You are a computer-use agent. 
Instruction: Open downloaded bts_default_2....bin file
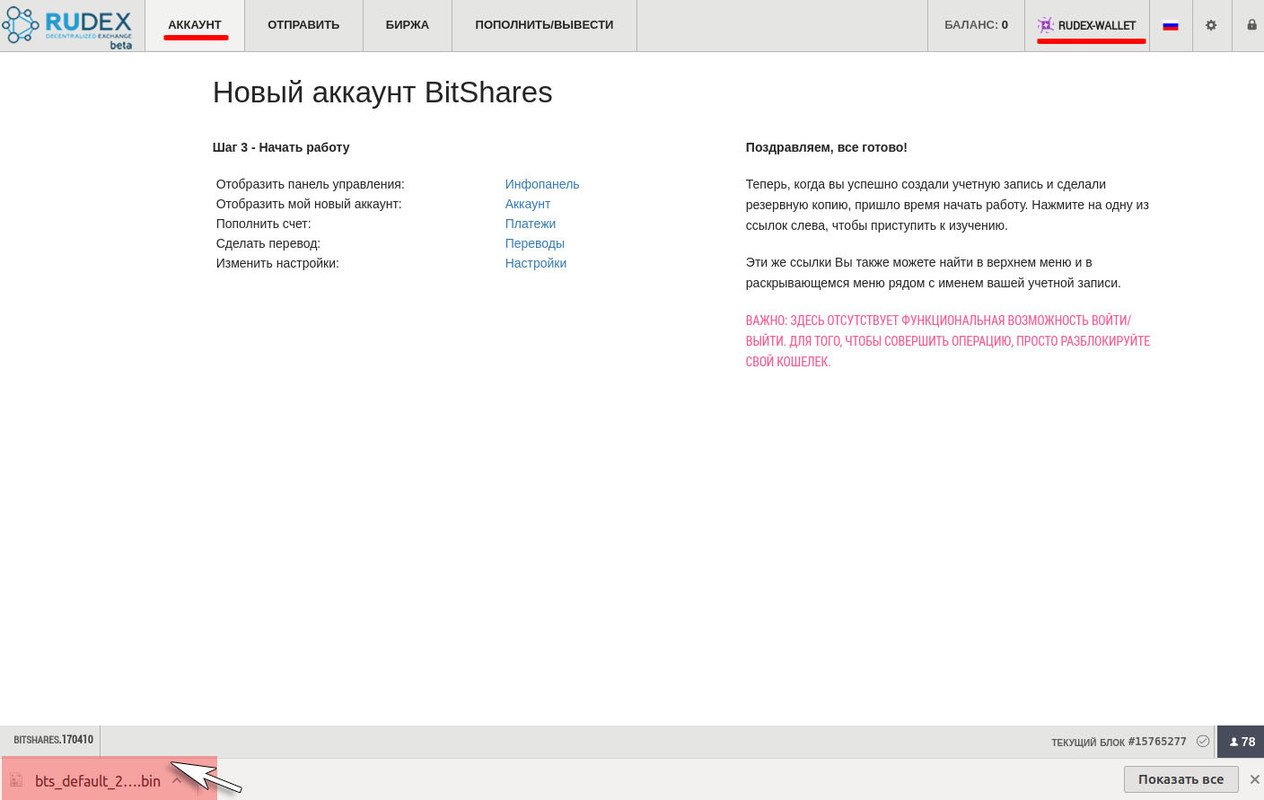[97, 781]
